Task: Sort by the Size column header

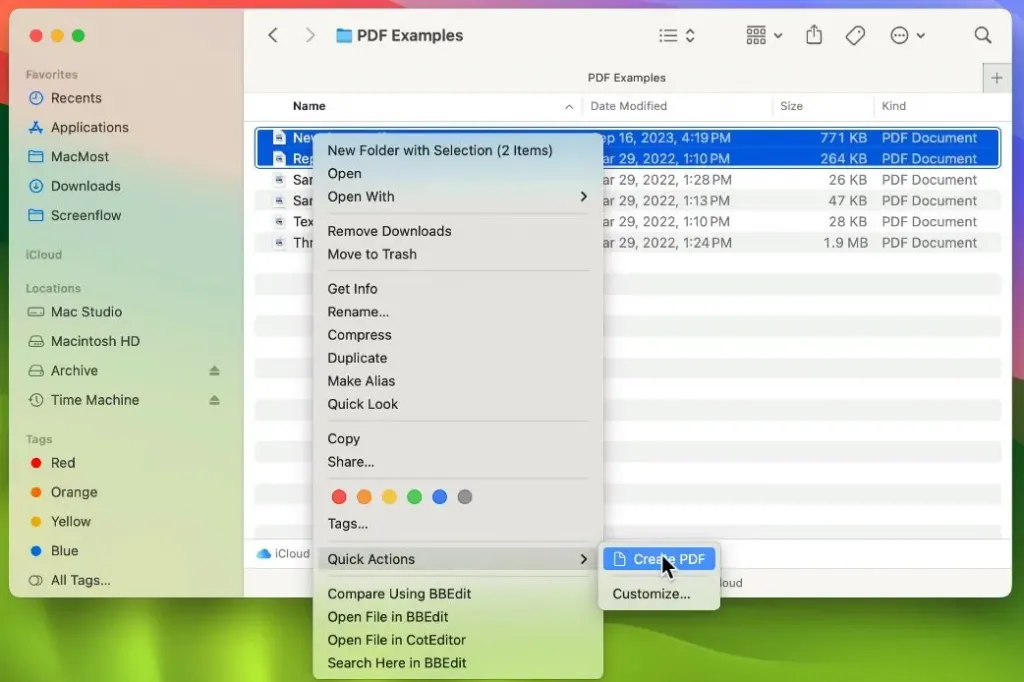Action: click(791, 106)
